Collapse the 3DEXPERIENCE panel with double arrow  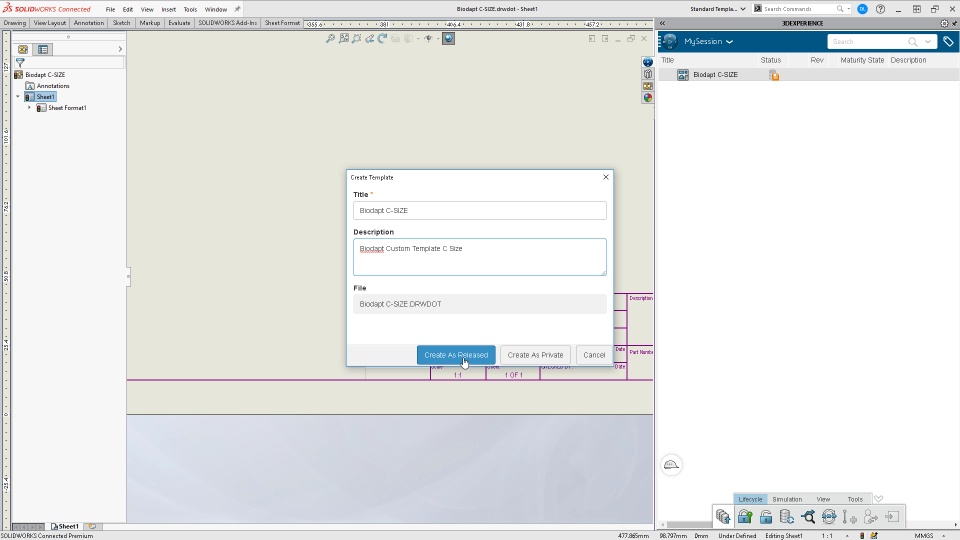[662, 23]
